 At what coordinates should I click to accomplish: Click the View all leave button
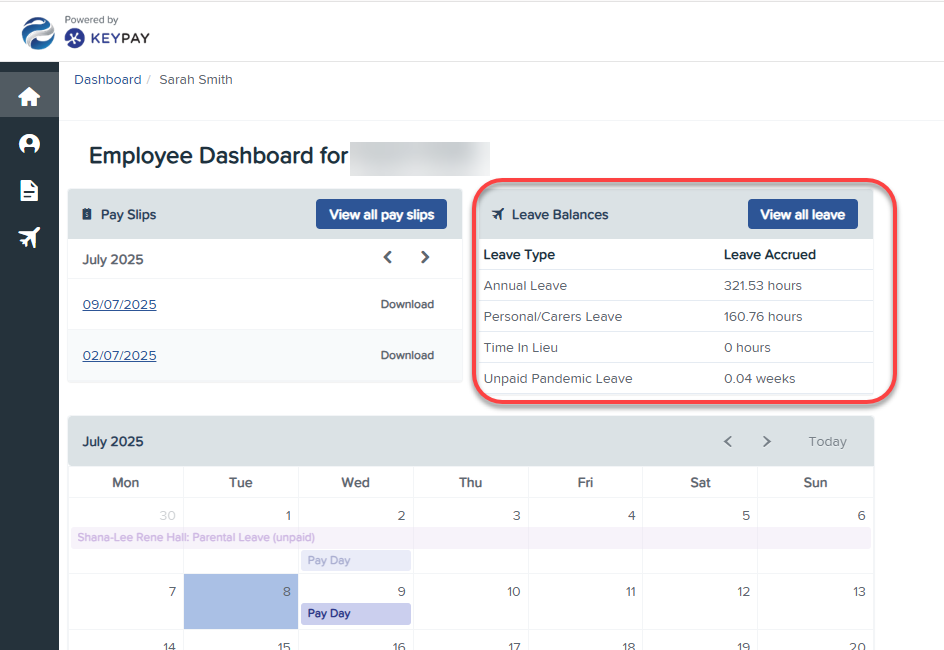802,215
